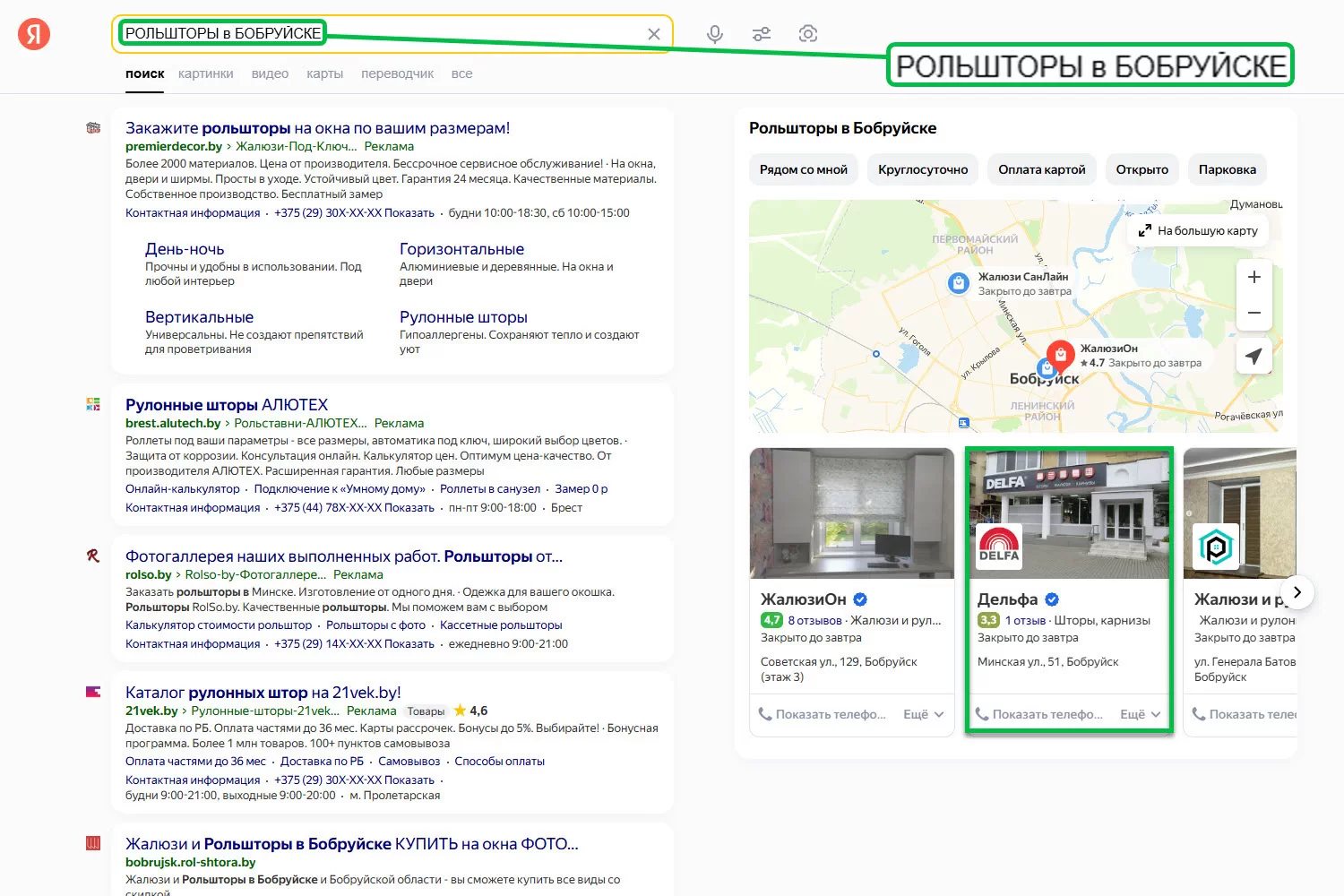Clear the search query with X
This screenshot has height=896, width=1344.
[x=654, y=34]
